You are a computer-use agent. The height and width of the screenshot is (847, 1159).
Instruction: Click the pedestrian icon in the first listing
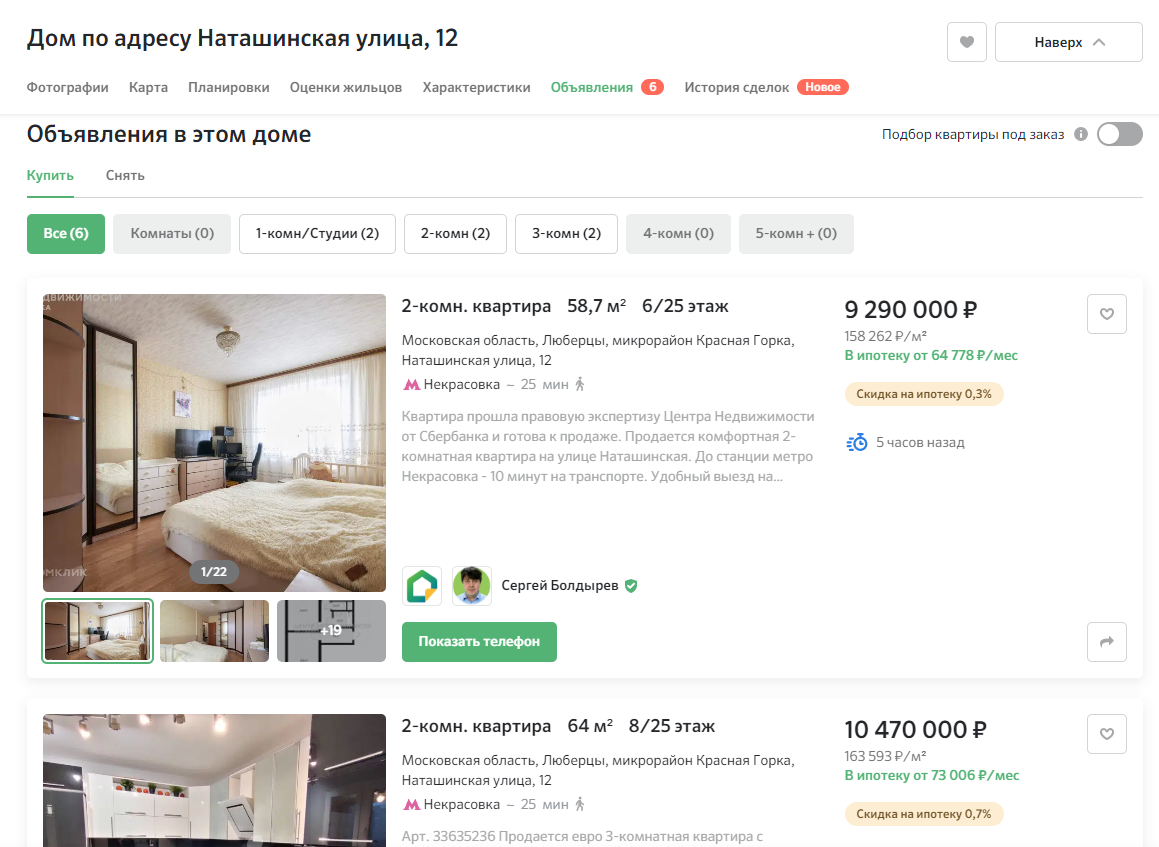click(x=580, y=384)
